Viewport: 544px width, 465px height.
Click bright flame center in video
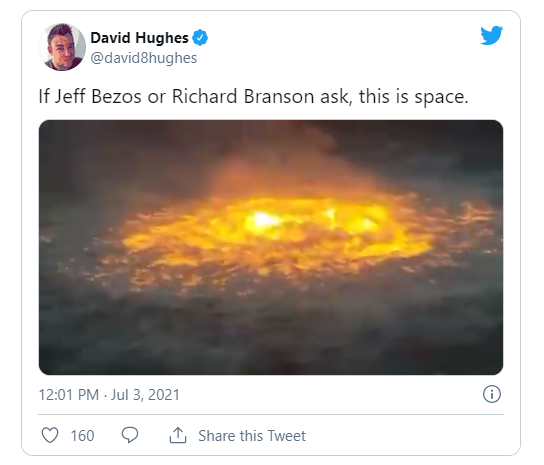pyautogui.click(x=263, y=220)
